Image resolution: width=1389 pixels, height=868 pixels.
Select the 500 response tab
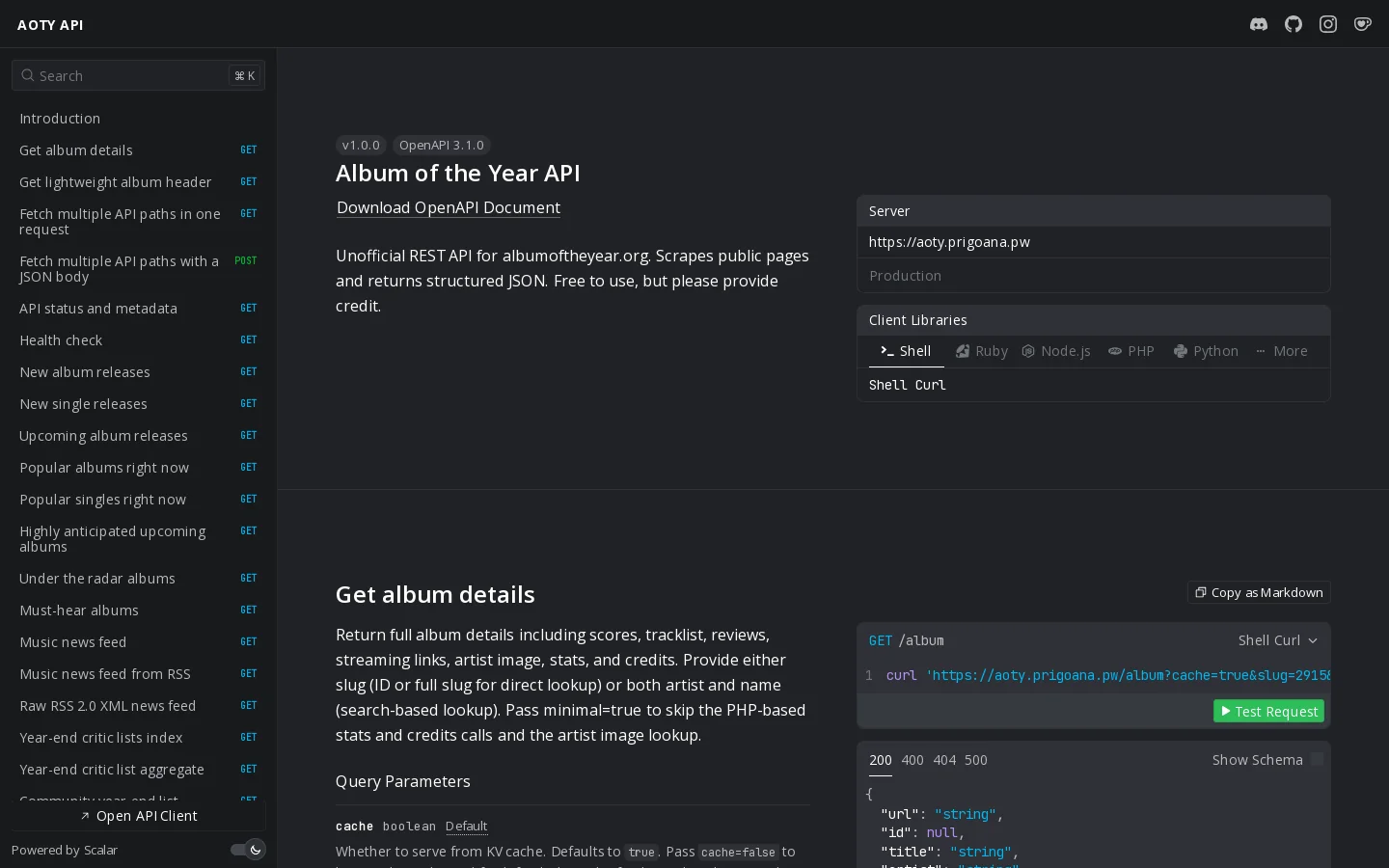point(976,760)
